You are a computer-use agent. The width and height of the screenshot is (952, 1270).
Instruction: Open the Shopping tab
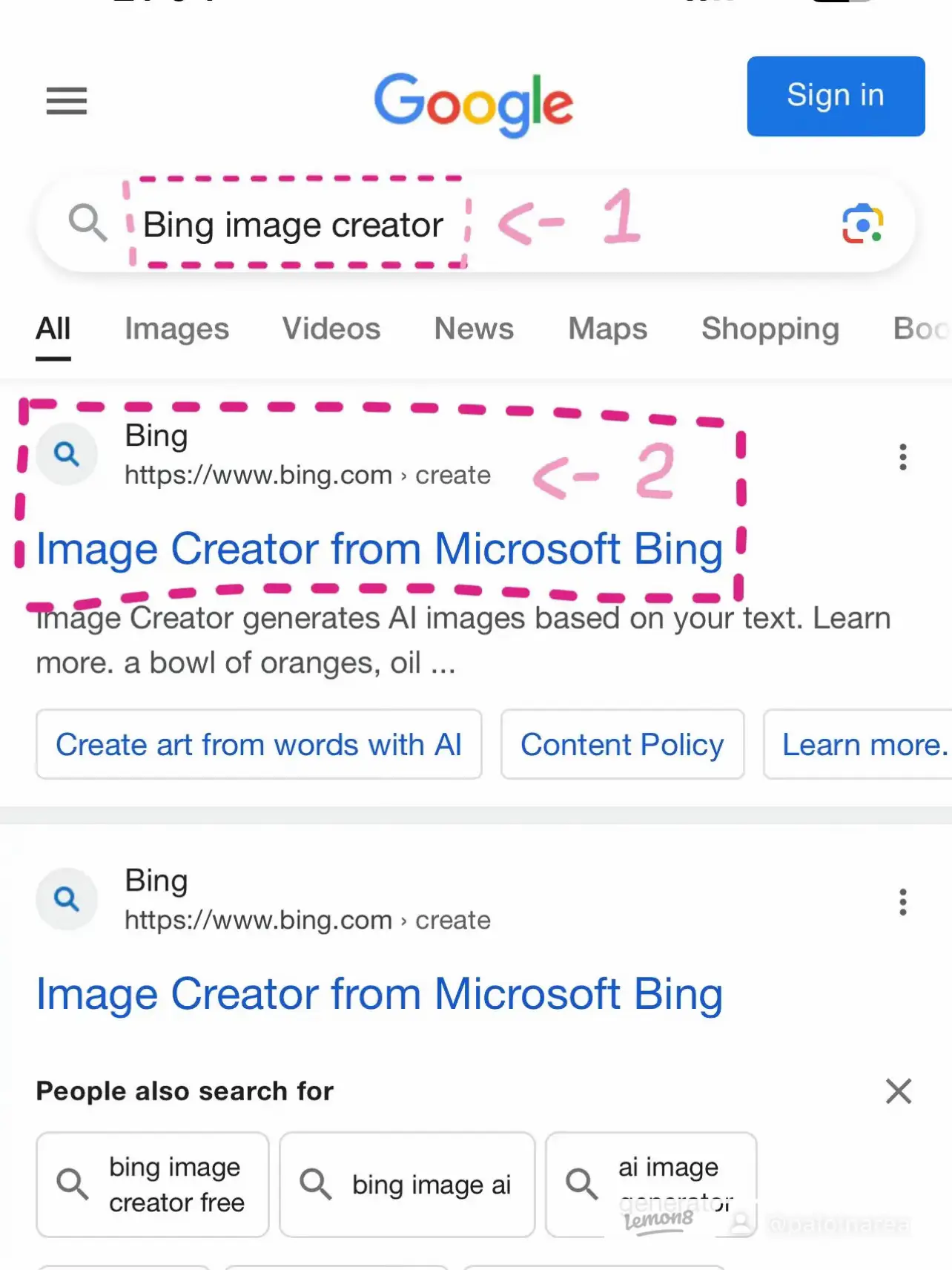coord(770,329)
